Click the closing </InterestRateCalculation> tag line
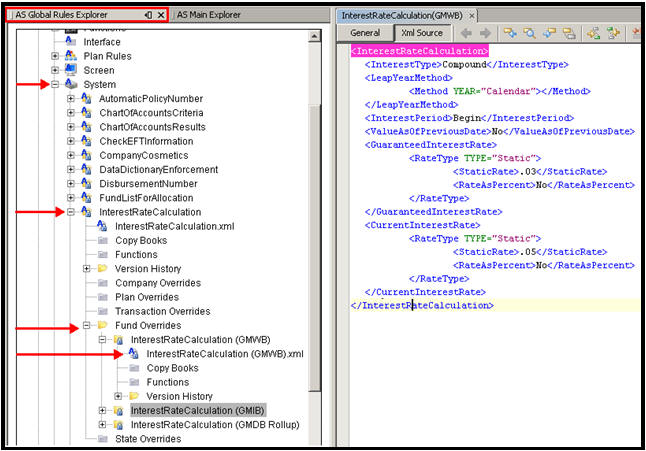This screenshot has height=451, width=646. (422, 305)
